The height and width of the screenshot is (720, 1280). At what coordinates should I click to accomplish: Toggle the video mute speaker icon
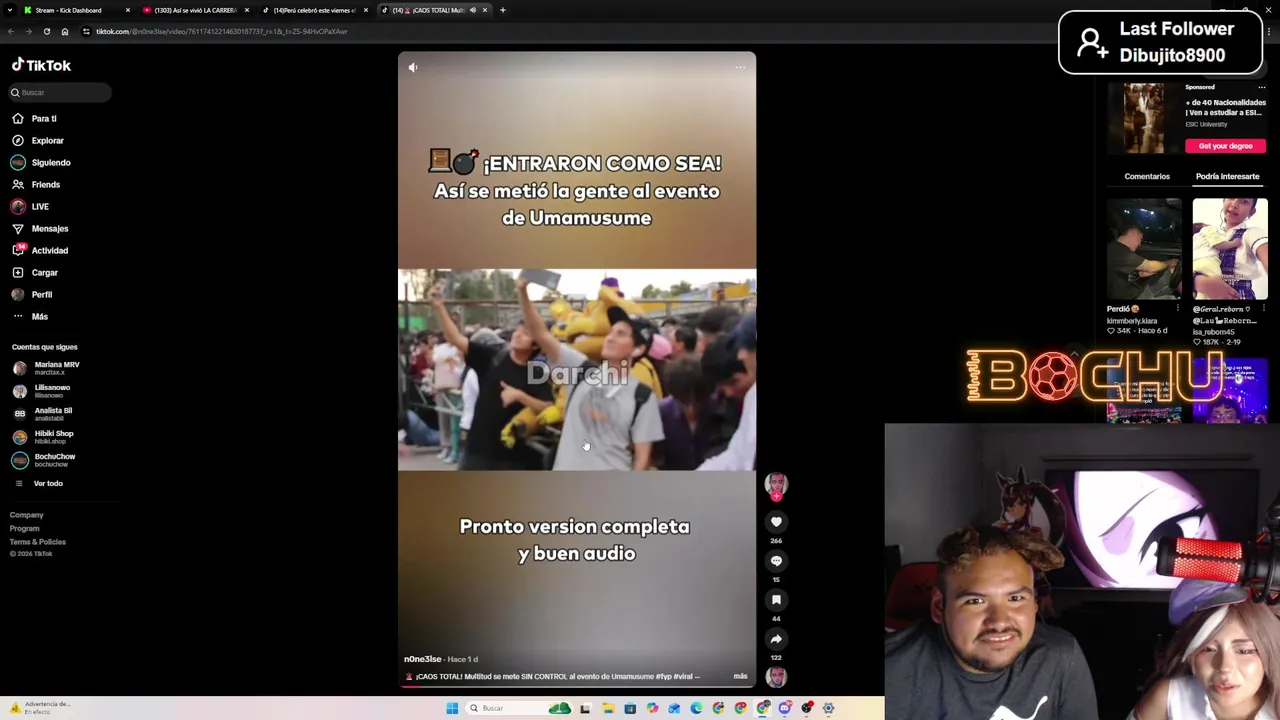click(x=413, y=67)
